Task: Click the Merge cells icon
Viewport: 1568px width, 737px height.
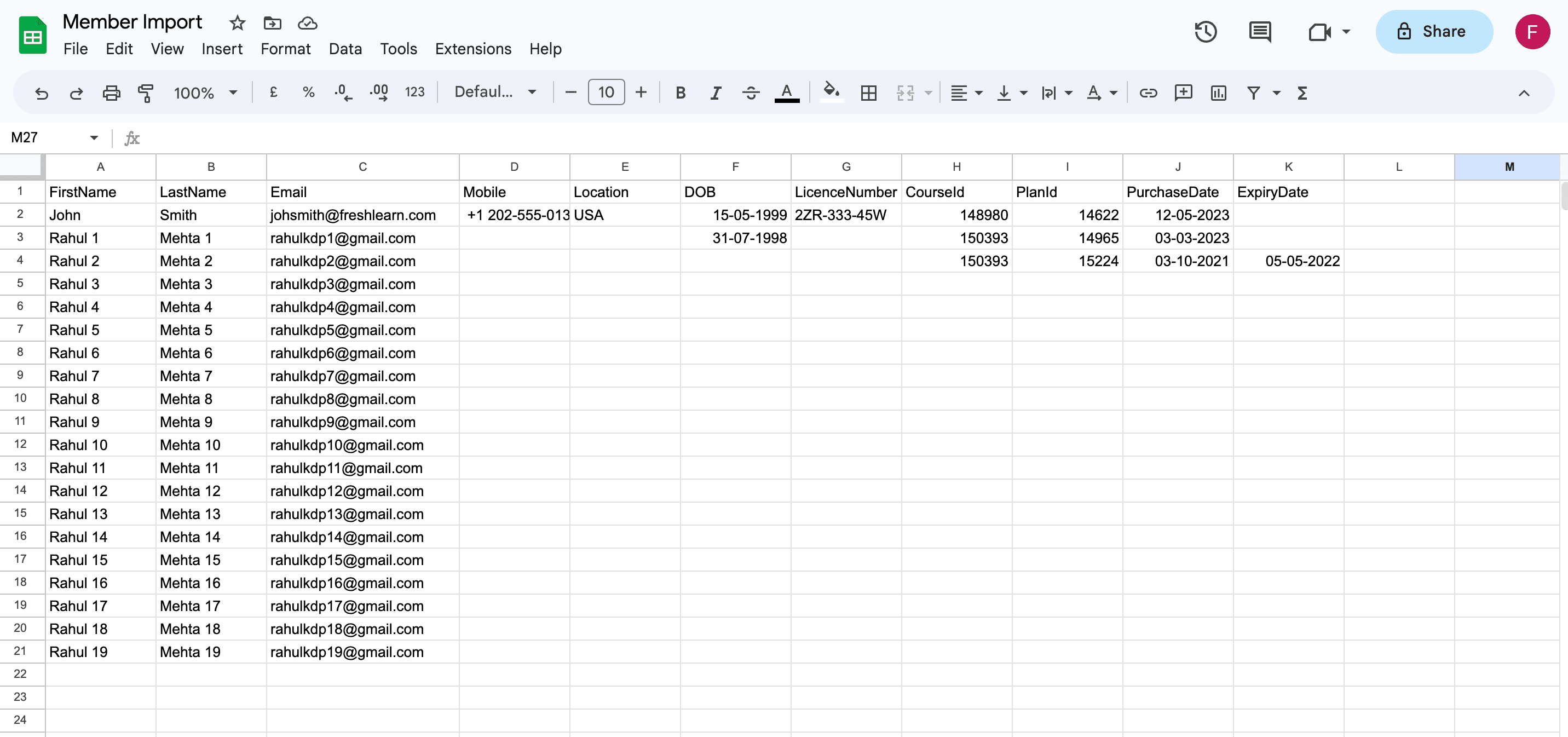Action: (905, 93)
